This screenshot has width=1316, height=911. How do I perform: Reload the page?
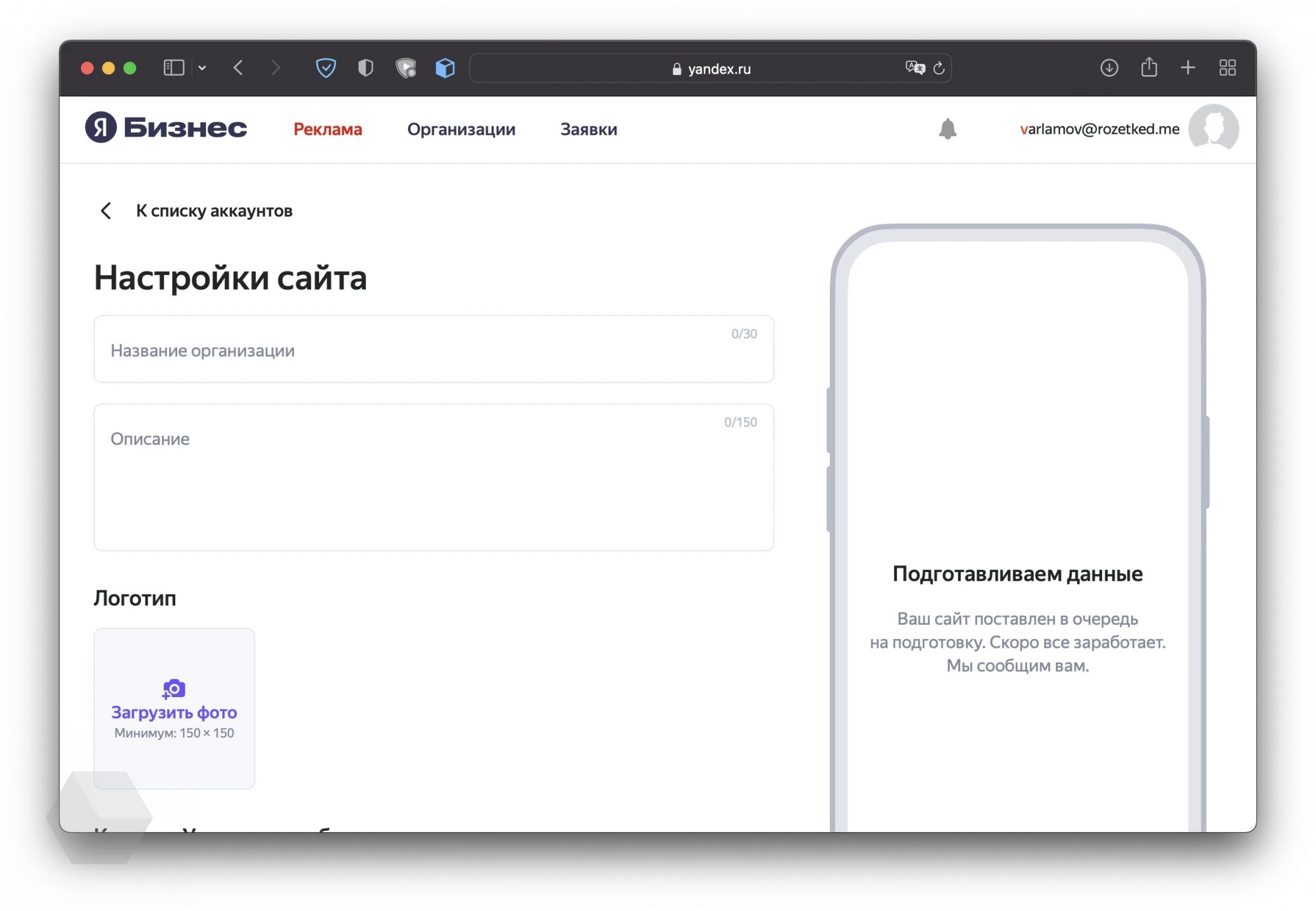[x=939, y=68]
